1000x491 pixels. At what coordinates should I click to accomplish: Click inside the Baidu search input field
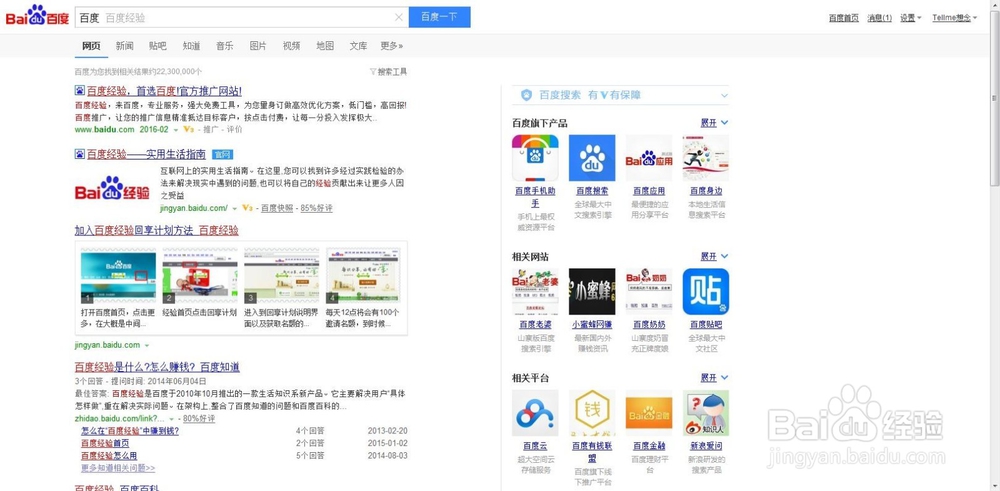241,17
